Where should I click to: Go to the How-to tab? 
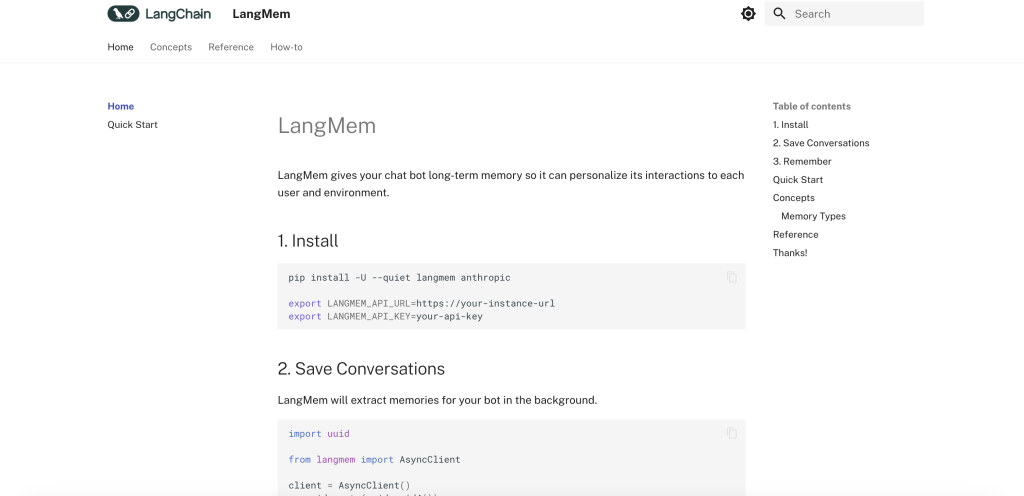click(286, 47)
